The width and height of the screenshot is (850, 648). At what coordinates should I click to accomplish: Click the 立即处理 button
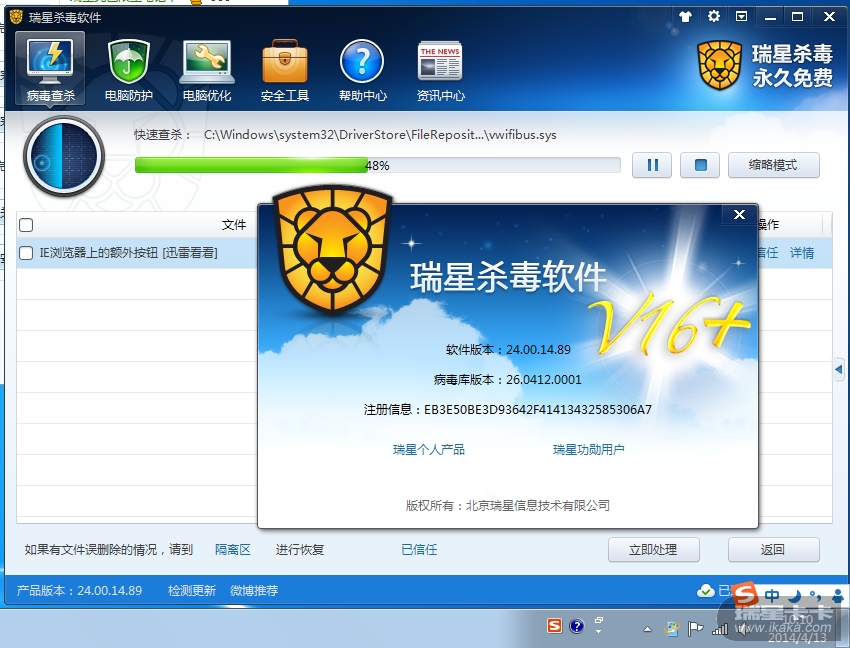pos(654,550)
